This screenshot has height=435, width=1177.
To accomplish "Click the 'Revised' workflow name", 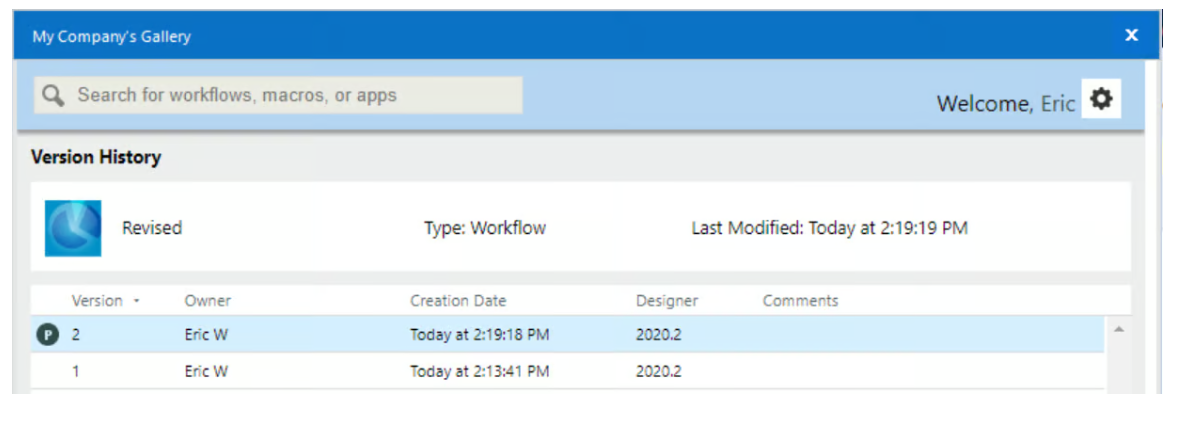I will (152, 228).
